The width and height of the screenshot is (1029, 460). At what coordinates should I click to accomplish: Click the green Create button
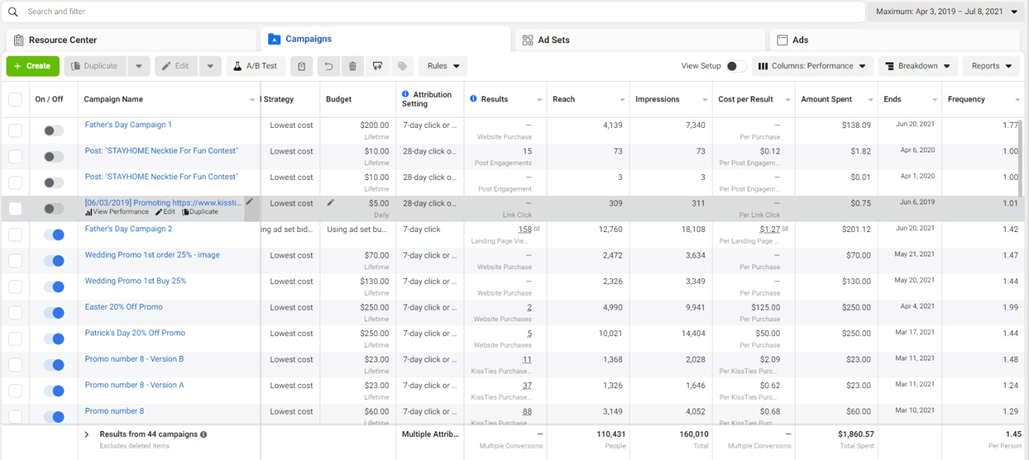click(32, 66)
